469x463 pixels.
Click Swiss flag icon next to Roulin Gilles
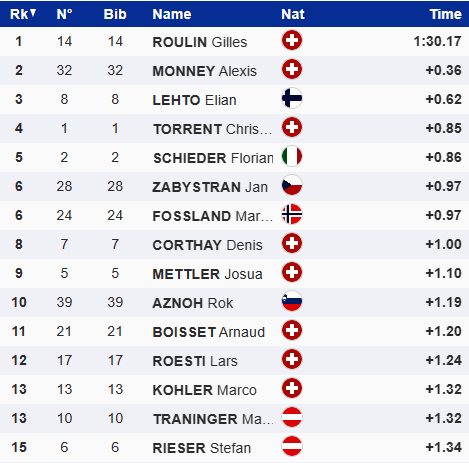pos(292,41)
